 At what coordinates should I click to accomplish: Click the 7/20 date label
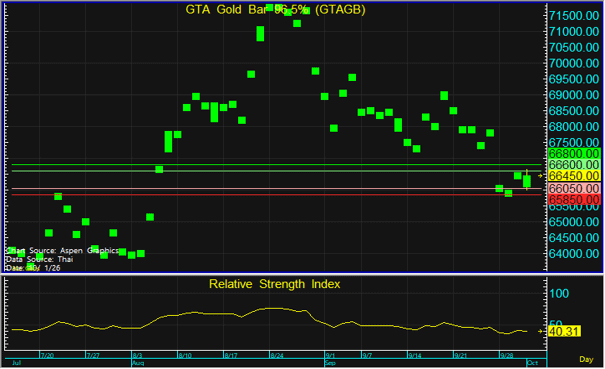[x=47, y=355]
